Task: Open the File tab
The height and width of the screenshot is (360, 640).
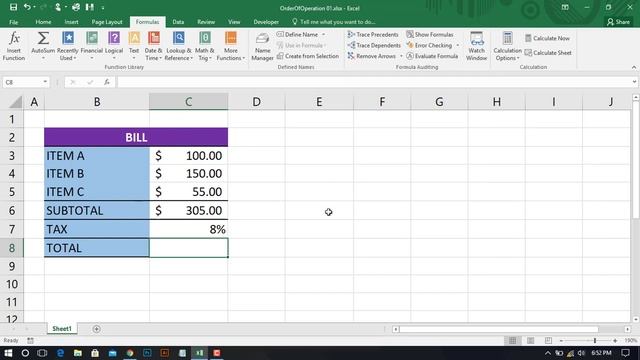Action: coord(13,22)
